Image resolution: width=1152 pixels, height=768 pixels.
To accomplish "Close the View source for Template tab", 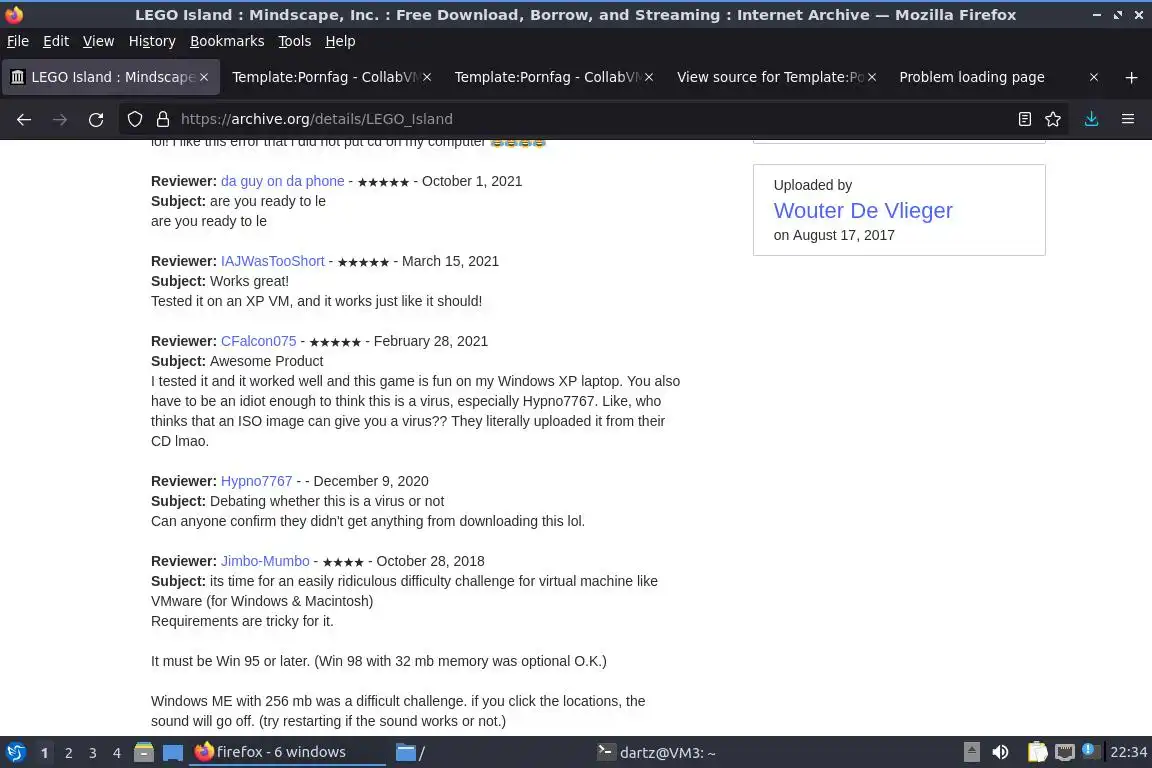I will (871, 77).
